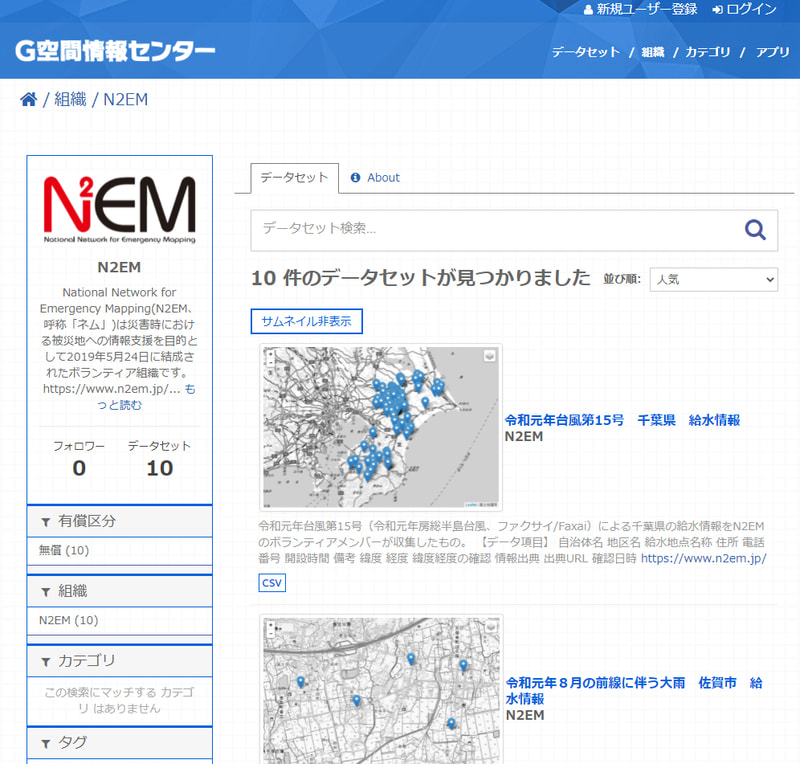800x764 pixels.
Task: Open 令和元年台風第15号 千葉県 給水情報 dataset
Action: click(622, 421)
